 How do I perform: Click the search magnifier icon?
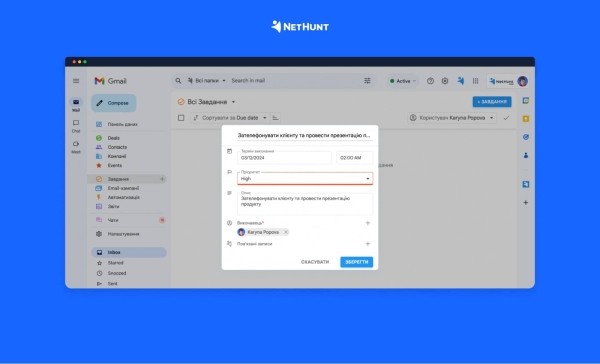click(x=178, y=81)
